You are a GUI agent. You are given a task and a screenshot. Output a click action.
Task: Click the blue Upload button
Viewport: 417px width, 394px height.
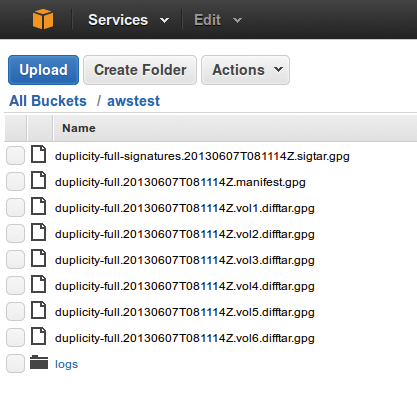43,70
